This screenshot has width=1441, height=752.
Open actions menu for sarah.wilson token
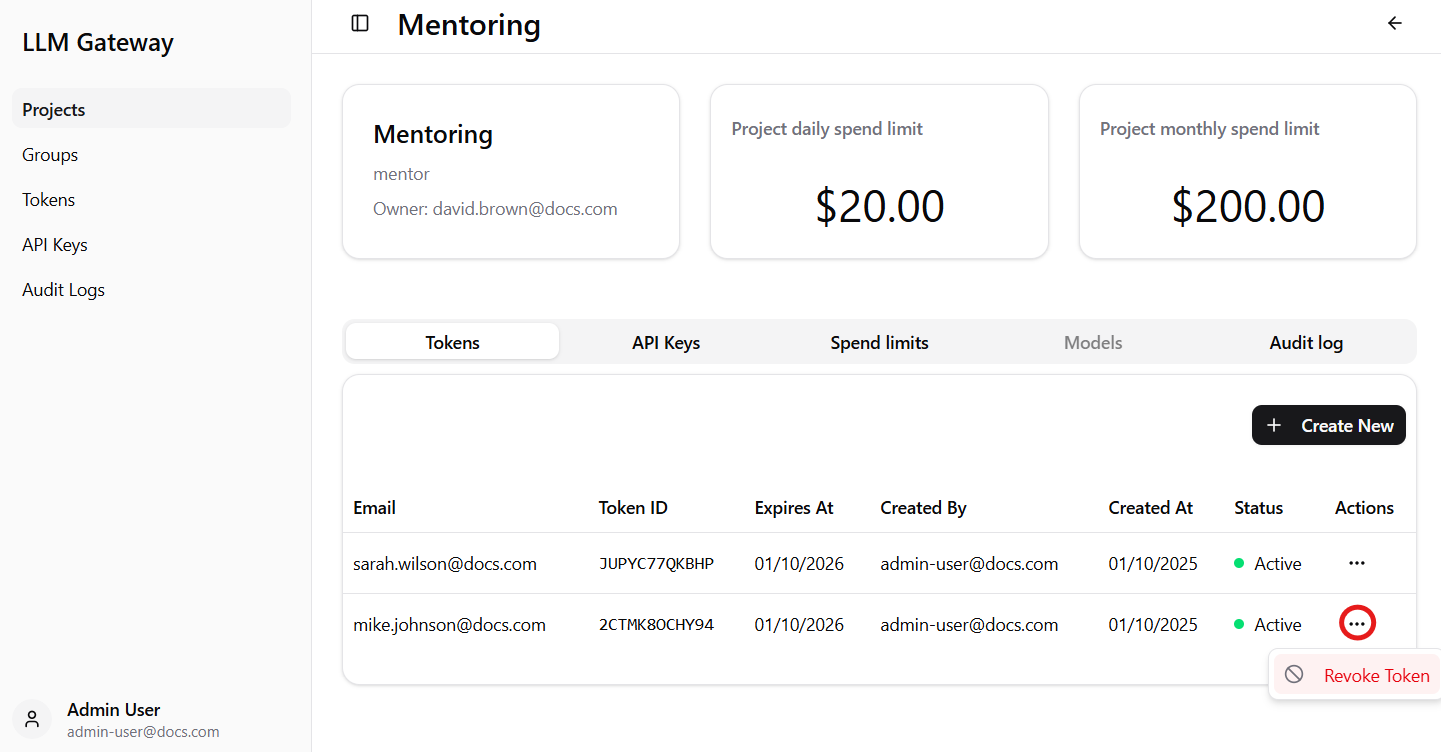click(x=1356, y=563)
